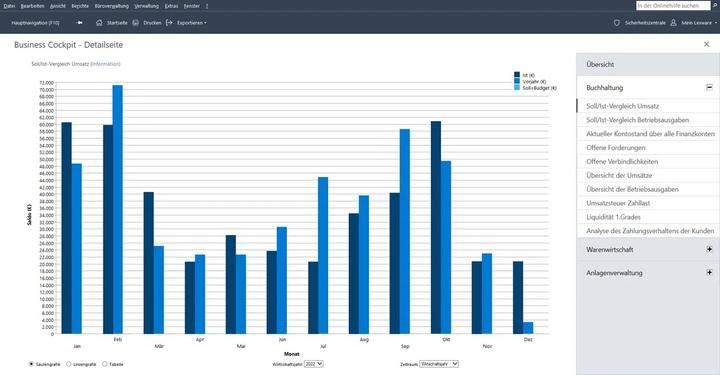Image resolution: width=720 pixels, height=375 pixels.
Task: Open the Bearbeiten menu
Action: coord(33,6)
